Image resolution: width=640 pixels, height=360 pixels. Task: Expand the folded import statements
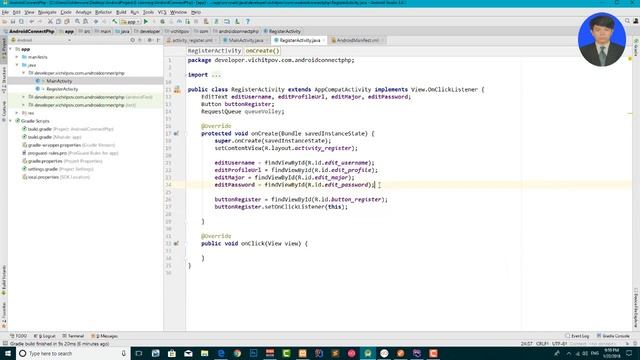click(216, 75)
